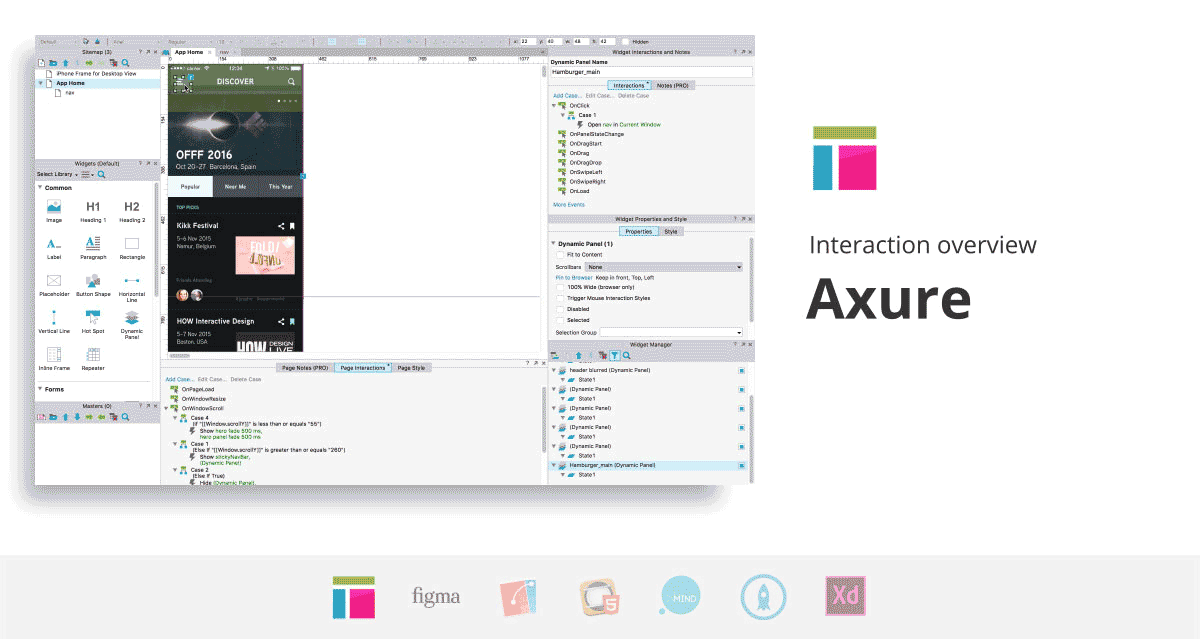Click the search icon in the Discover header
The width and height of the screenshot is (1200, 639).
292,82
